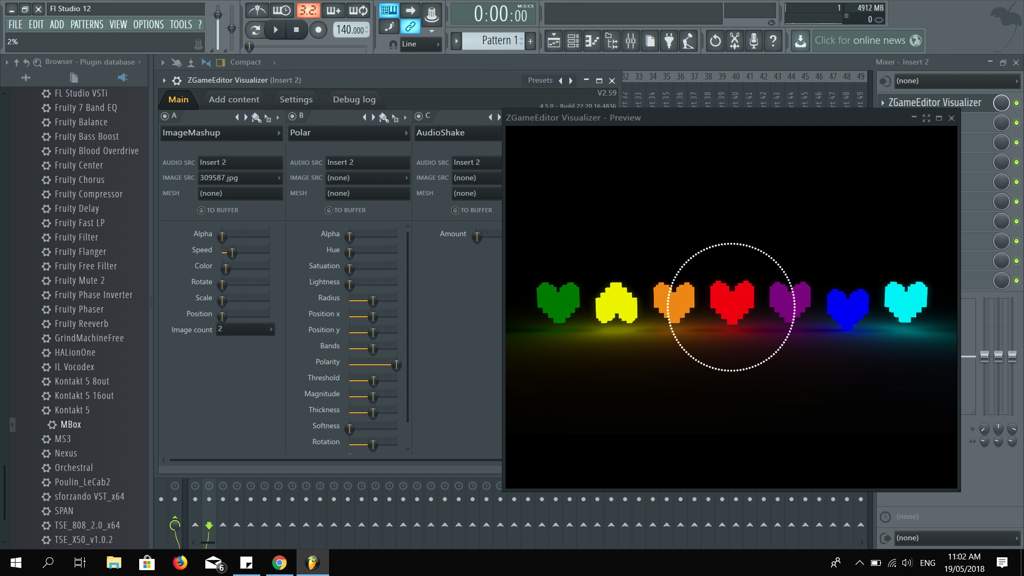The image size is (1024, 576).
Task: Show the Browser via toolbar icon
Action: click(611, 41)
